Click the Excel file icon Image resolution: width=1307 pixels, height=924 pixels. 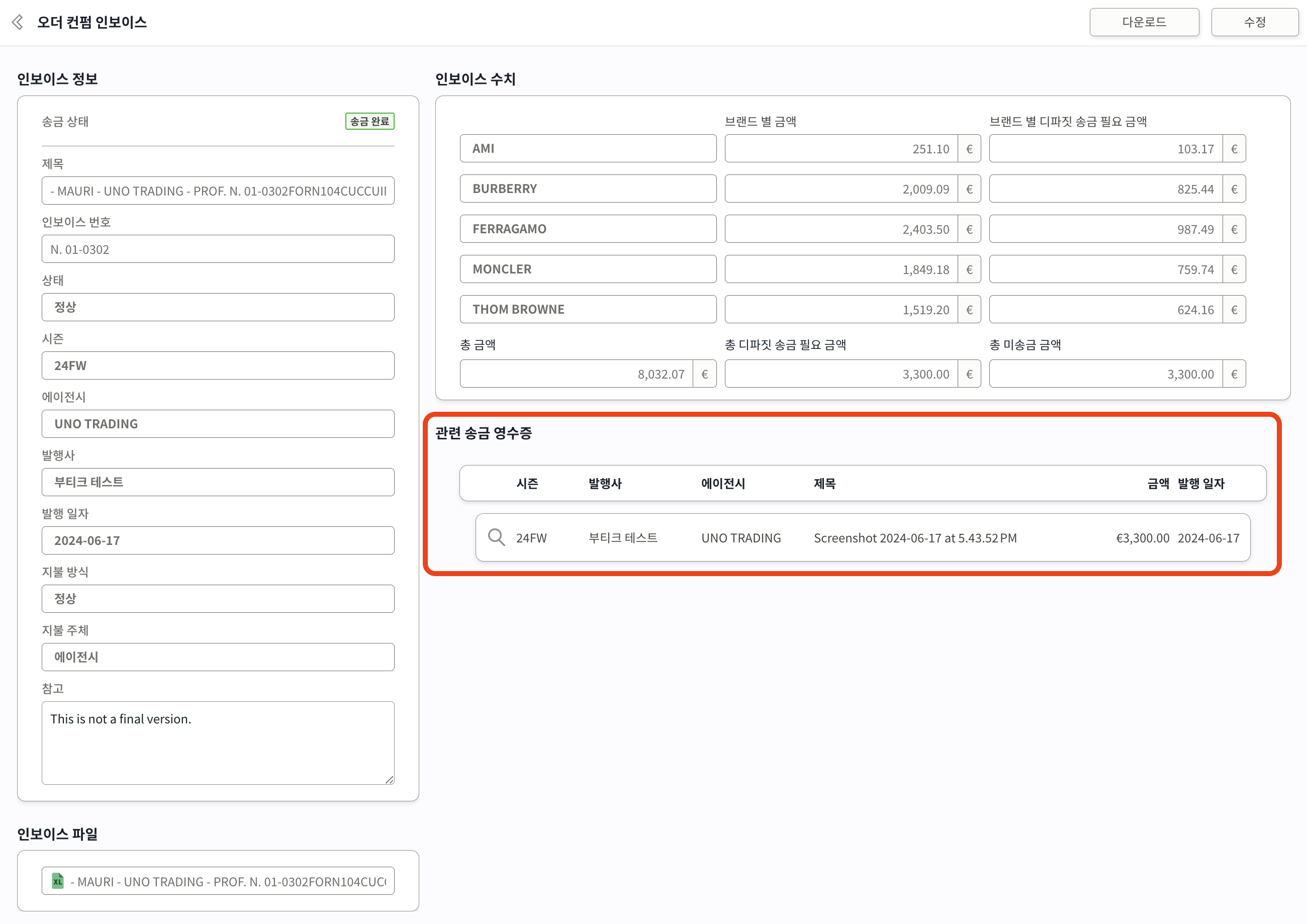tap(57, 881)
